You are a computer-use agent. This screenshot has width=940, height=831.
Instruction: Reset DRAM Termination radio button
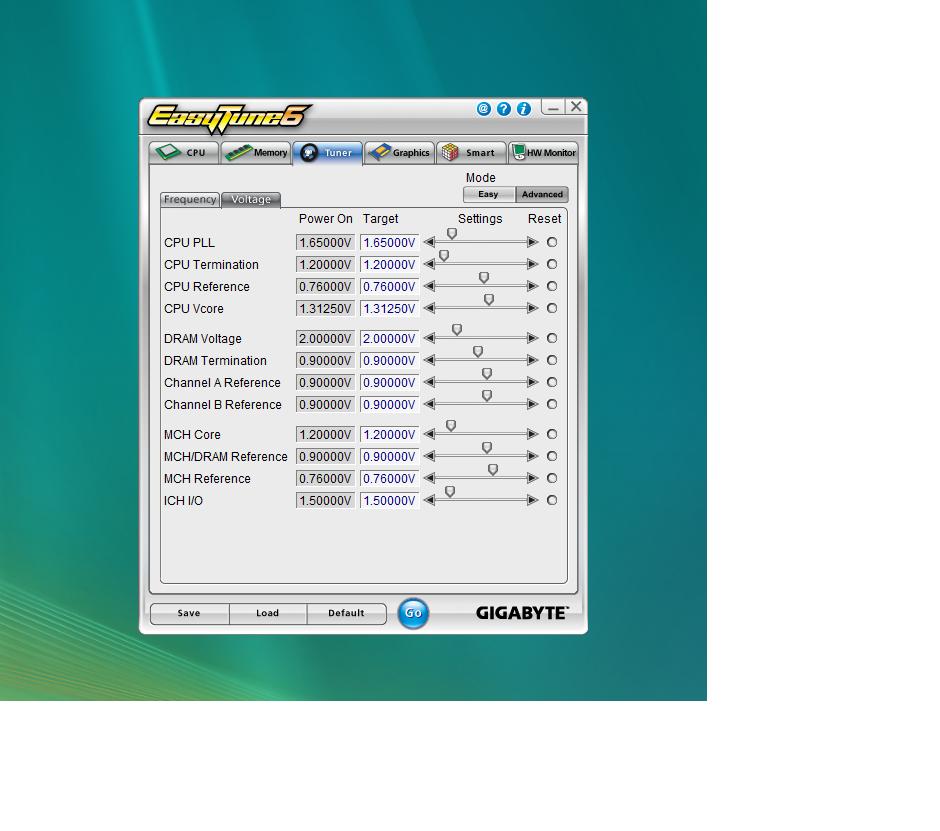tap(552, 360)
